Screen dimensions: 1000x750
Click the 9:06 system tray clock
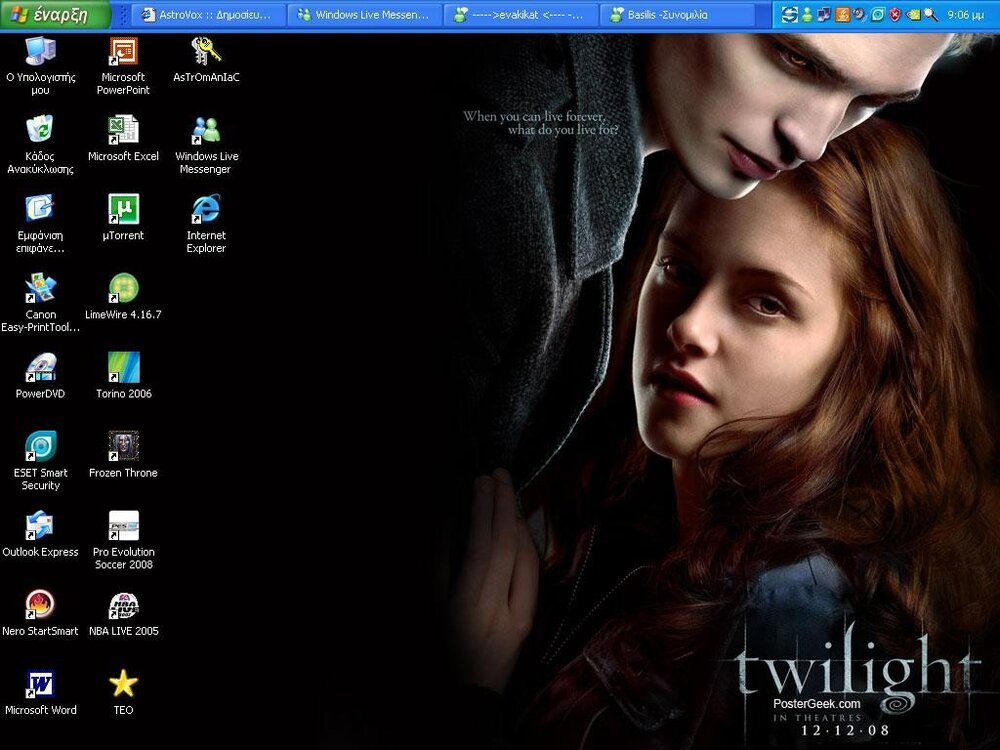965,15
